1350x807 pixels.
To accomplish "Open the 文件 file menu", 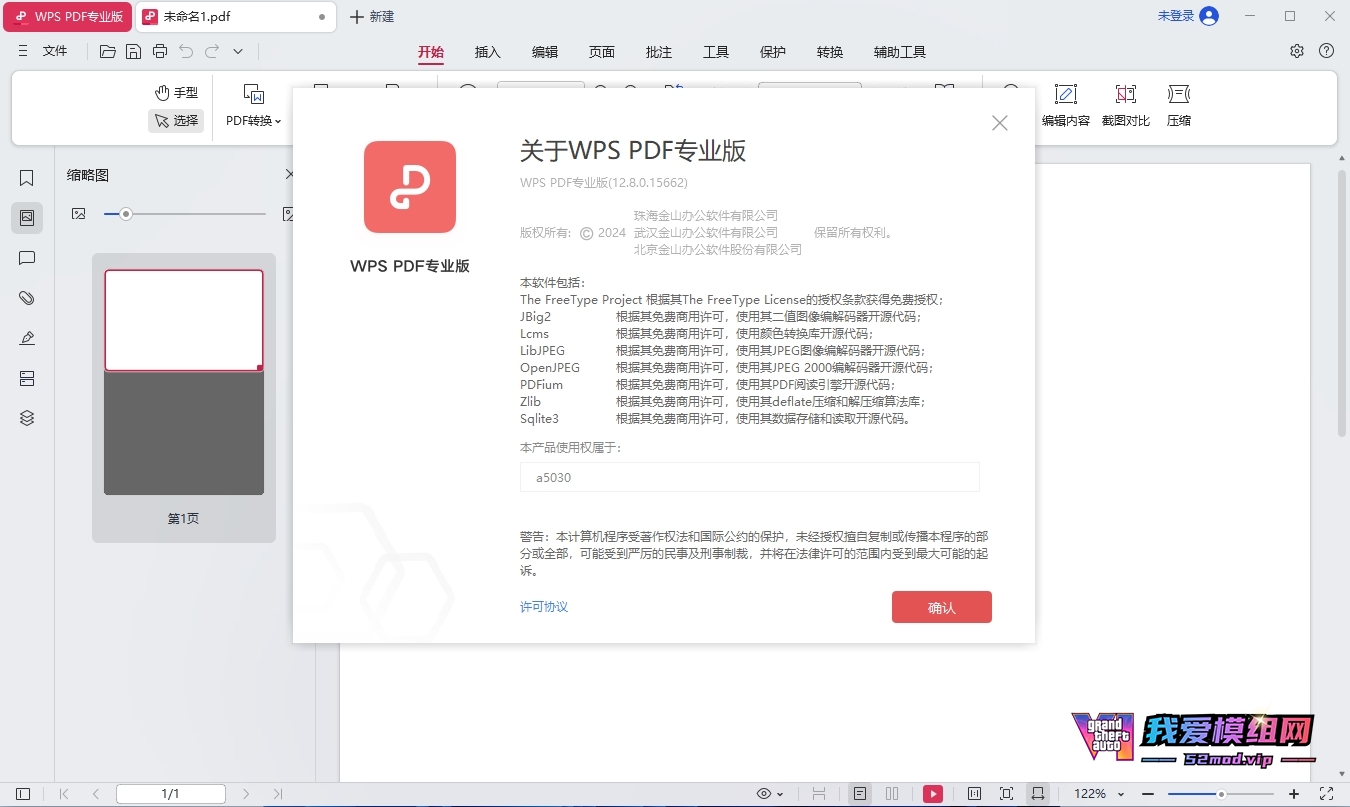I will (x=55, y=51).
